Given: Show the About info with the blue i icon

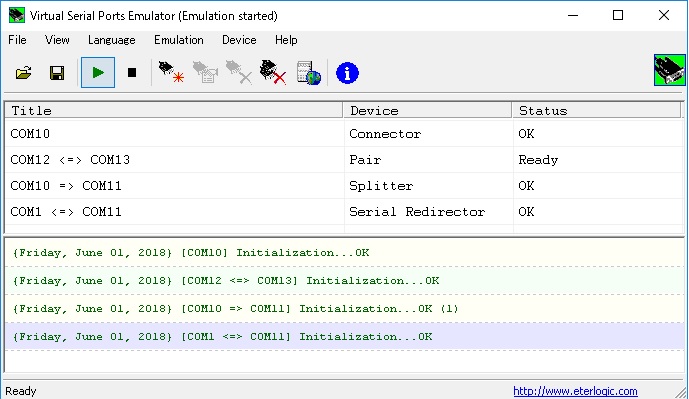Looking at the screenshot, I should coord(347,73).
